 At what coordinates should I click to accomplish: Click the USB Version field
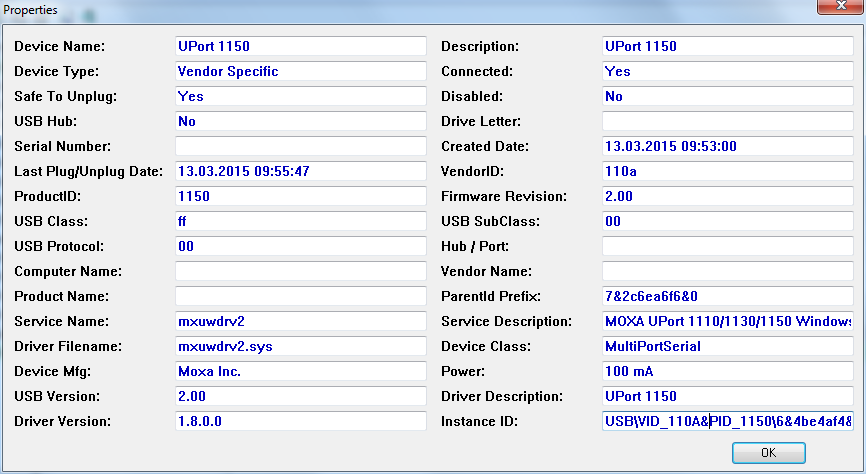click(300, 396)
